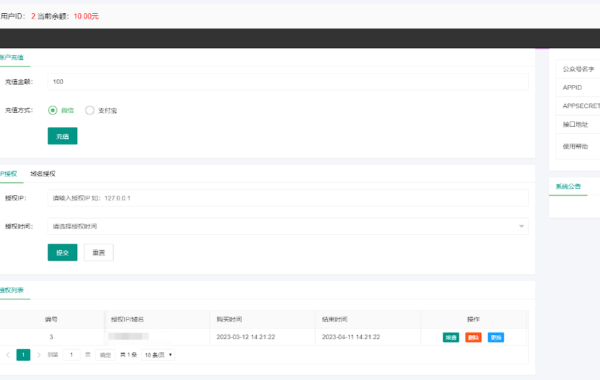
Task: Open the 账户充值 tab
Action: tap(12, 57)
